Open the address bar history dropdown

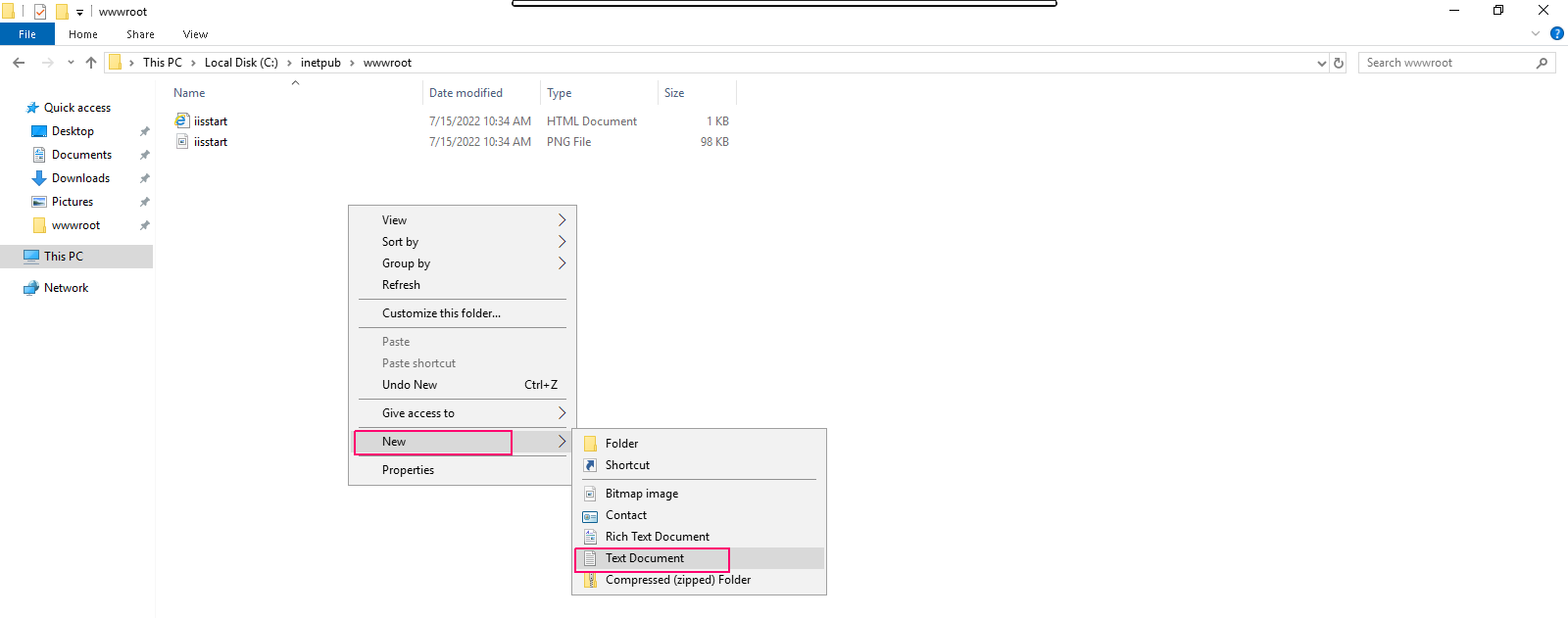1321,63
